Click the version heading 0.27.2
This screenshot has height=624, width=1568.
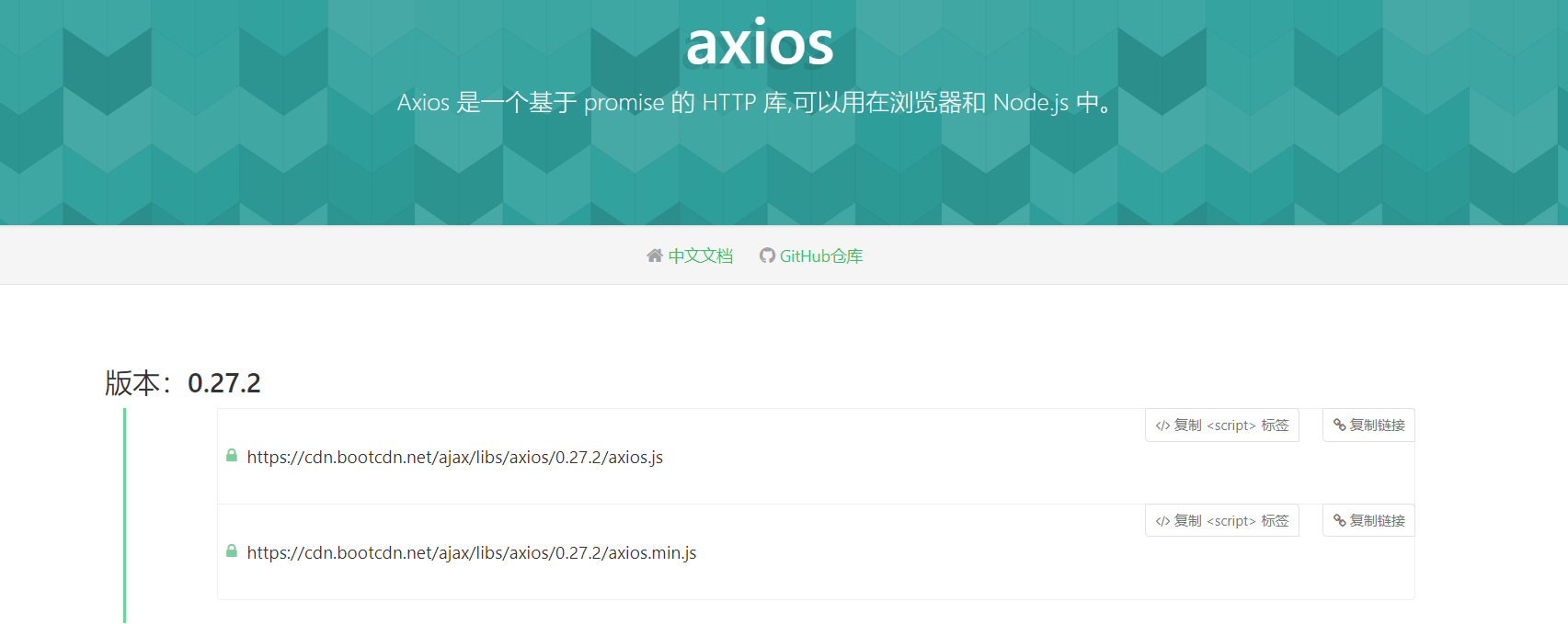[224, 383]
